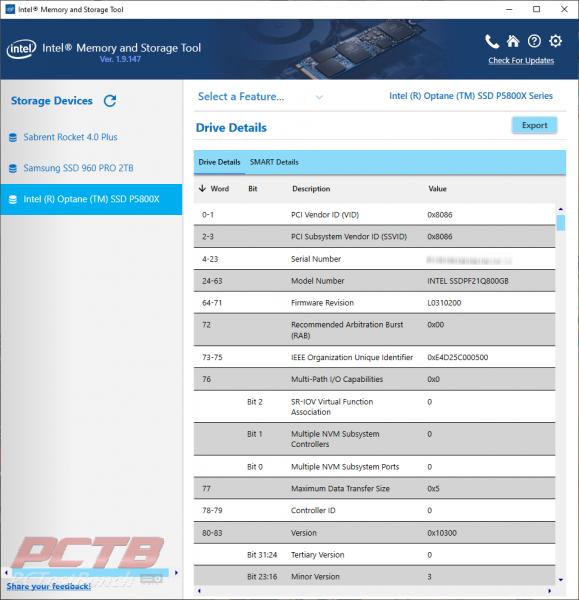Image resolution: width=579 pixels, height=600 pixels.
Task: Click the Intel Optane P5800X drive icon
Action: point(13,199)
